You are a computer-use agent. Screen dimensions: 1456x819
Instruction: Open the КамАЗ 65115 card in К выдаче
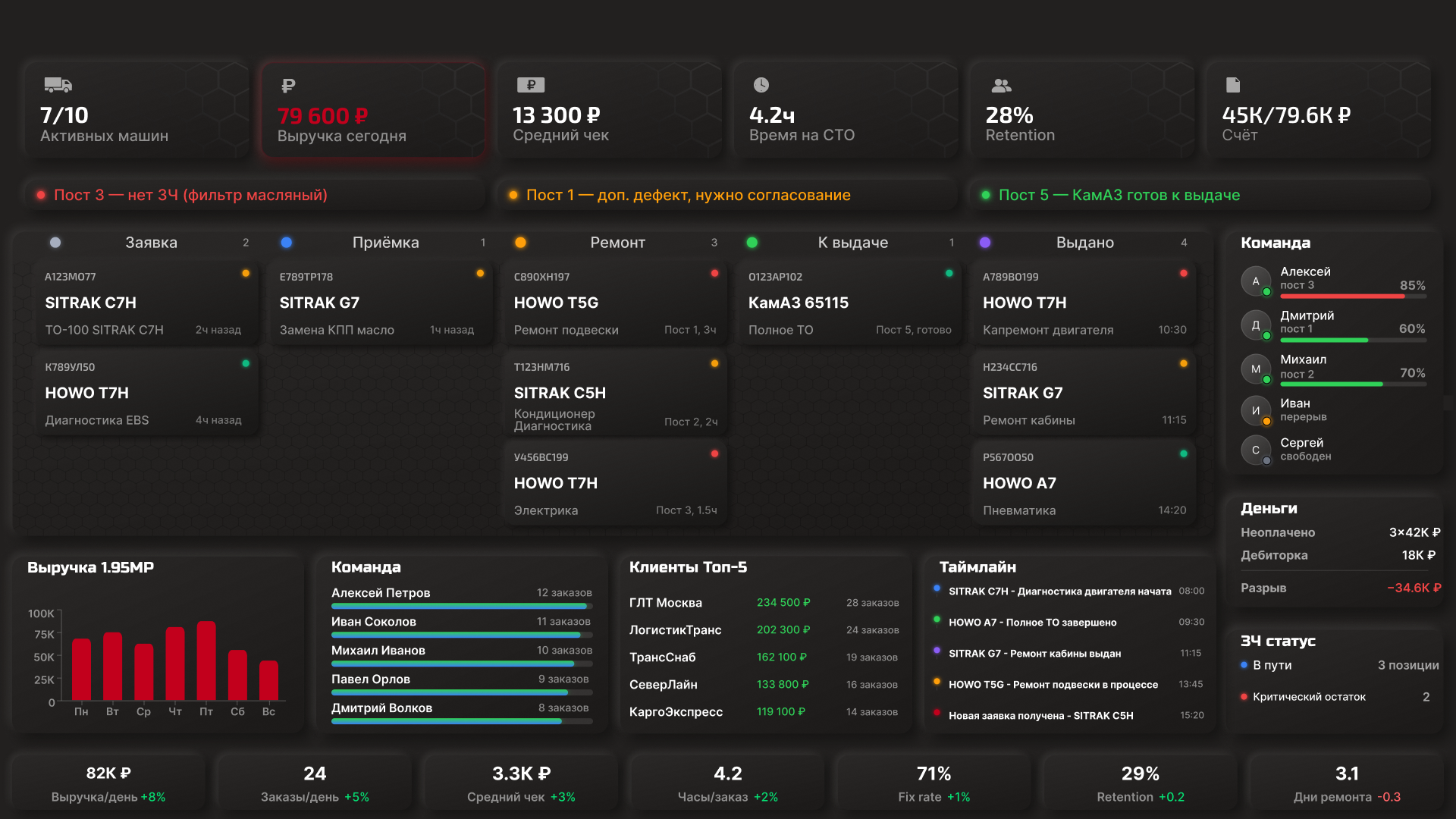(x=849, y=303)
